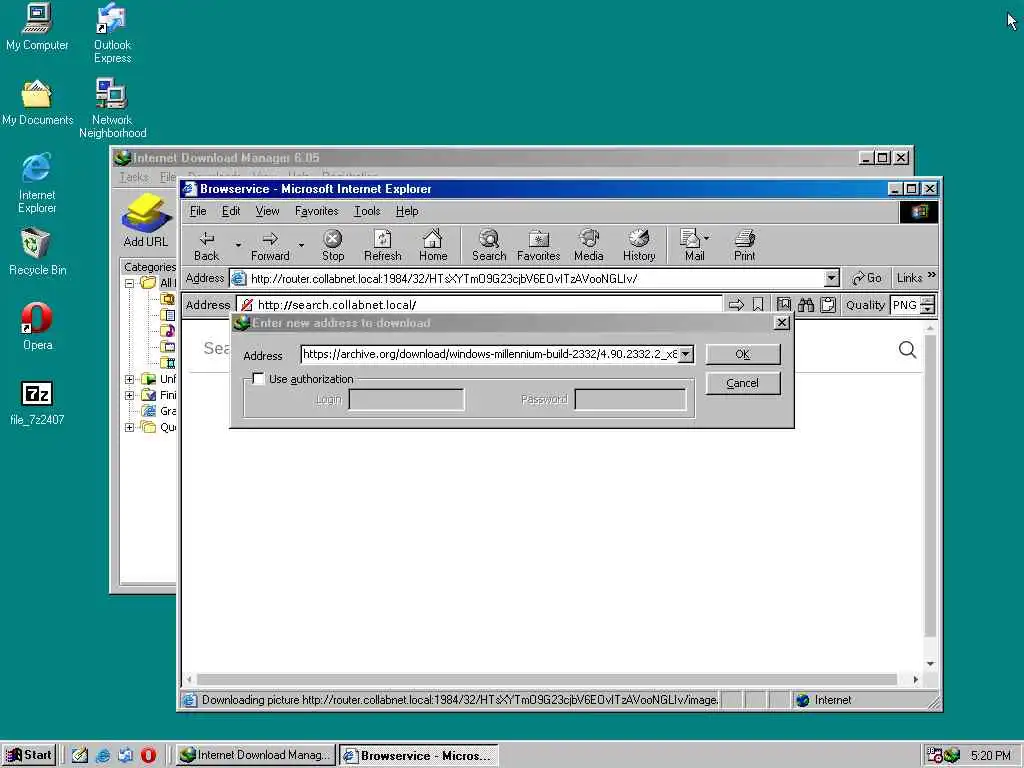The image size is (1024, 768).
Task: Switch to Internet Download Manager taskbar button
Action: (x=256, y=755)
